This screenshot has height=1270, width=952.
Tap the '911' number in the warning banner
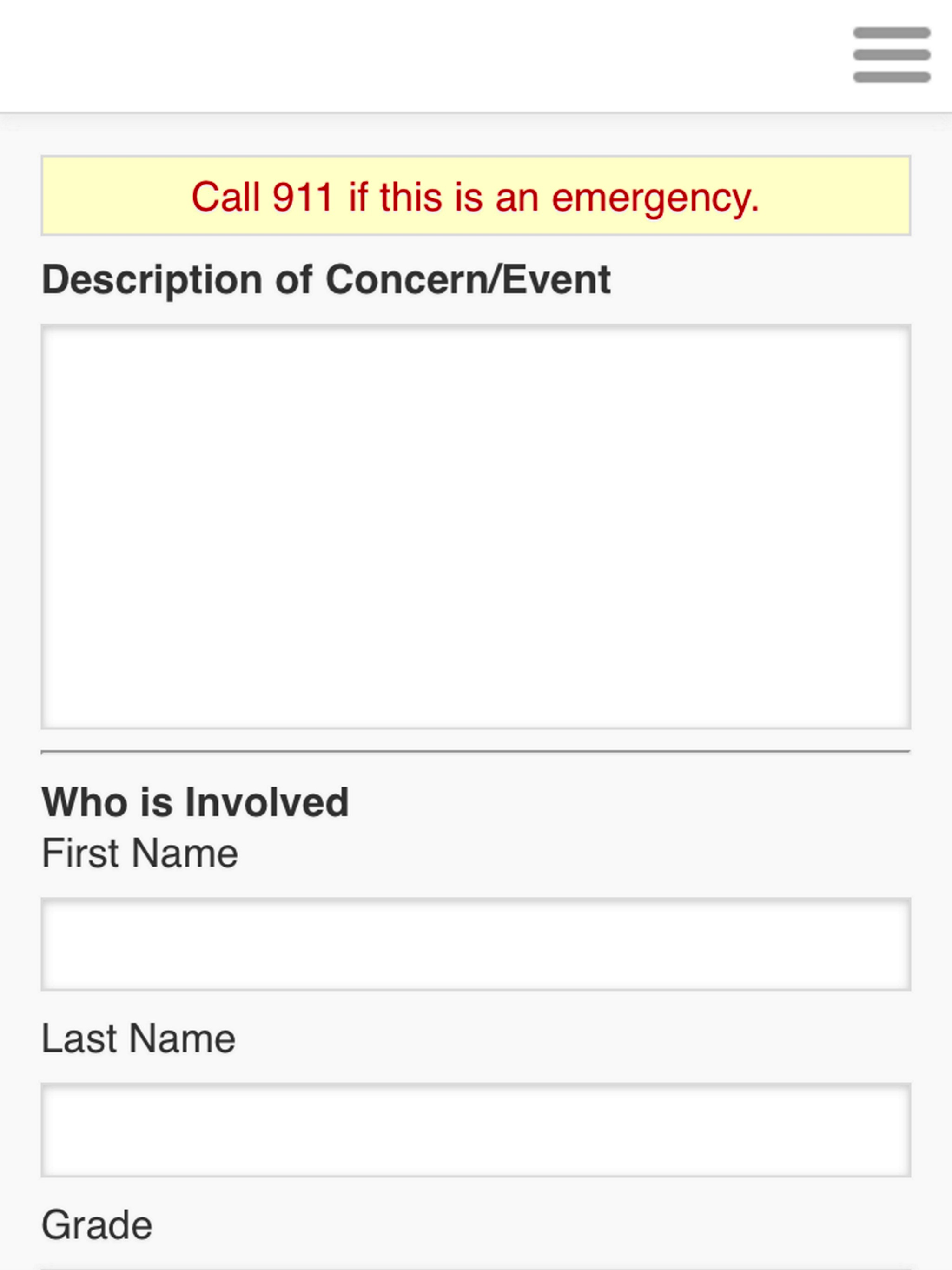[x=303, y=197]
